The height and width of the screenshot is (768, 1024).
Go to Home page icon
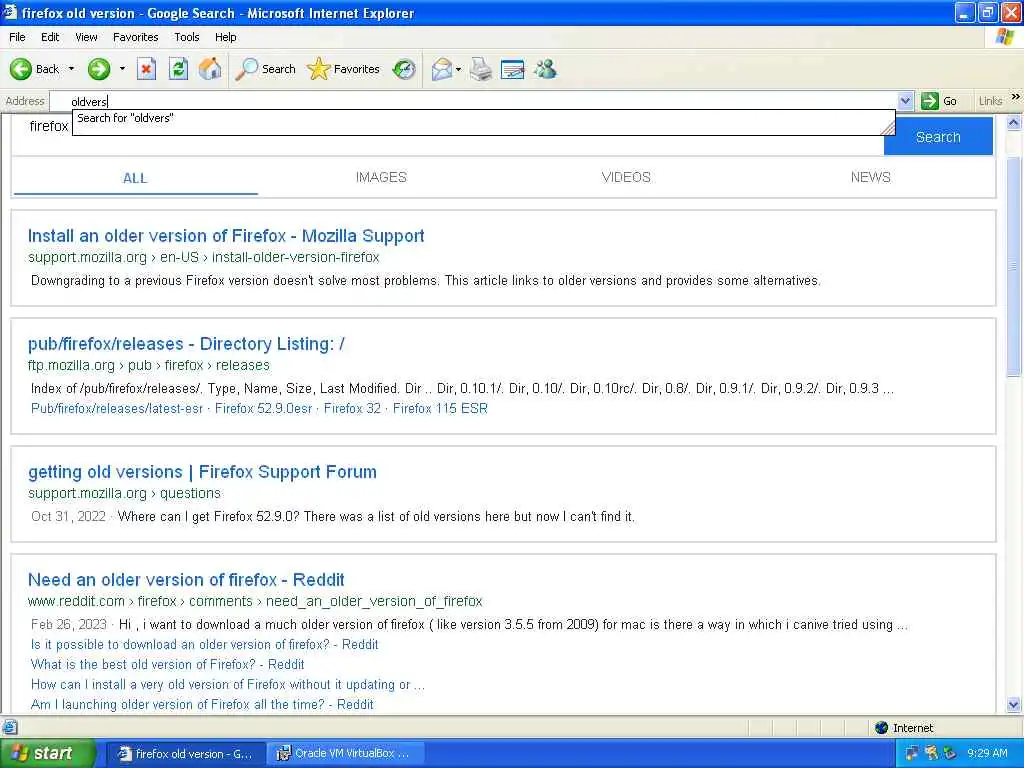coord(210,69)
